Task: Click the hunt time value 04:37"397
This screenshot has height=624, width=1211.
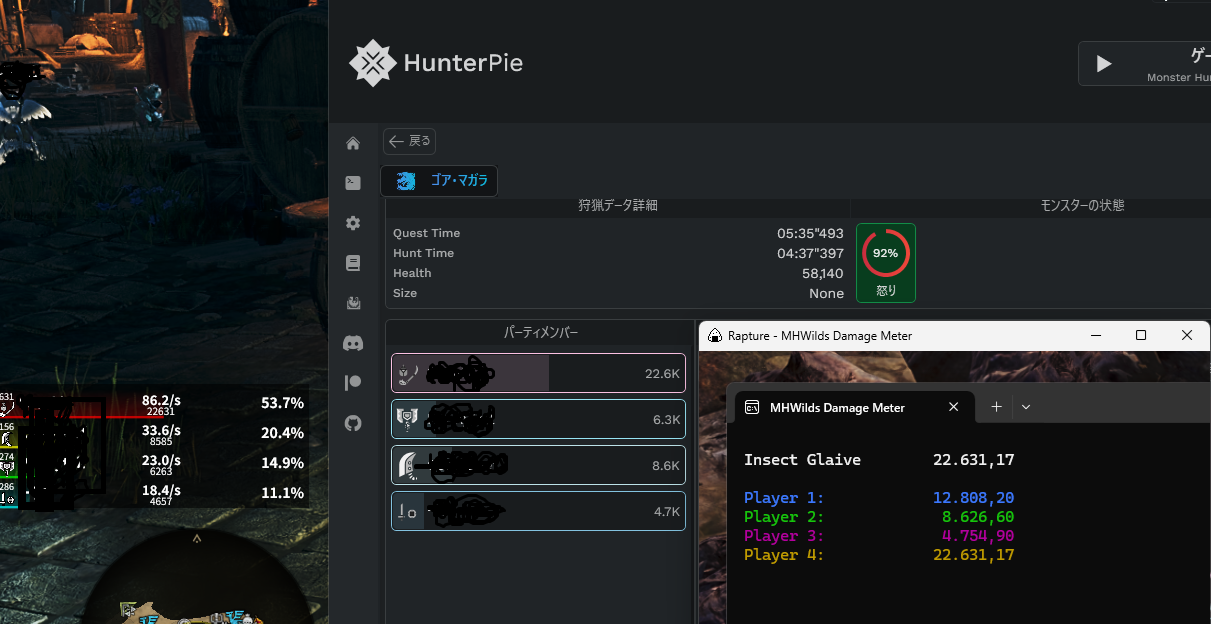Action: [x=811, y=253]
